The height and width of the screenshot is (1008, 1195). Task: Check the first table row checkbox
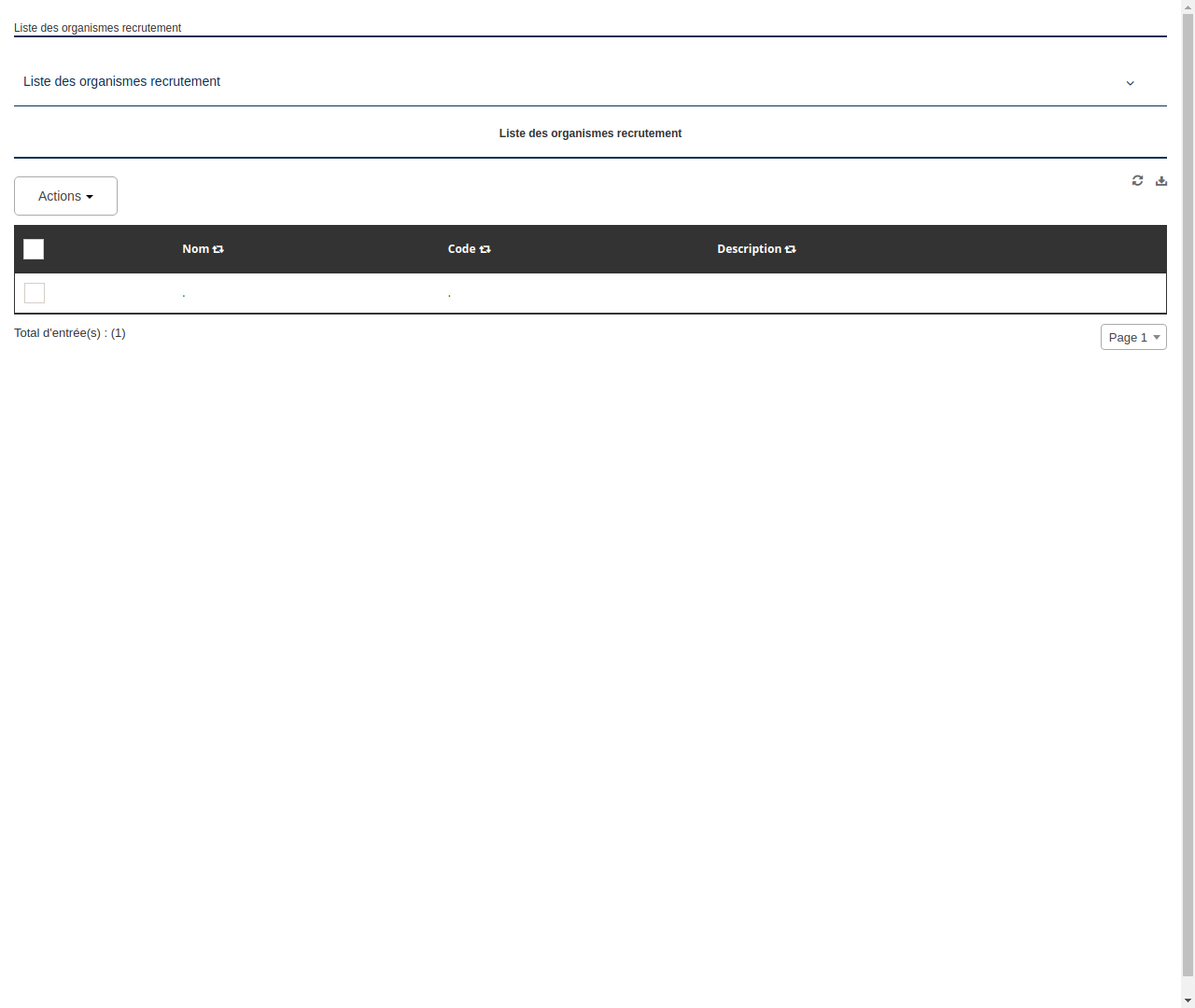pos(34,292)
